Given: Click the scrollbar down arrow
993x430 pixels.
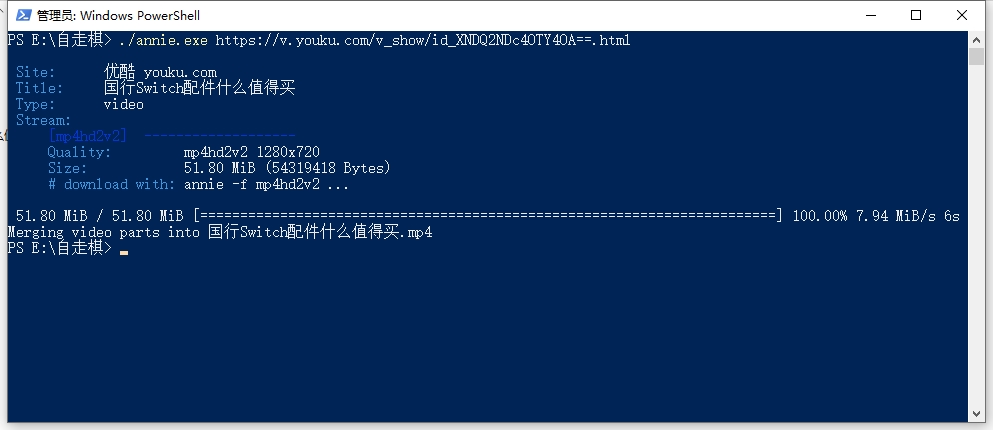Looking at the screenshot, I should click(x=978, y=414).
